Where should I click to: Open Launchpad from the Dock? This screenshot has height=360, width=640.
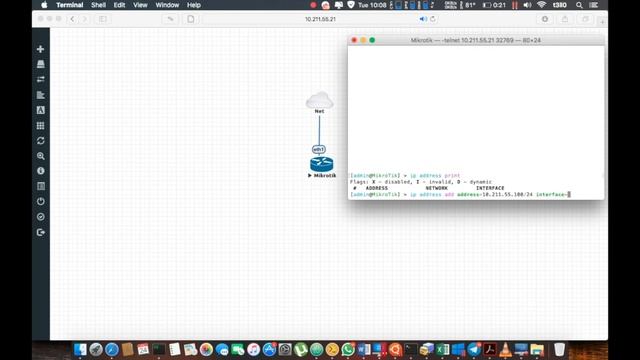pos(96,349)
